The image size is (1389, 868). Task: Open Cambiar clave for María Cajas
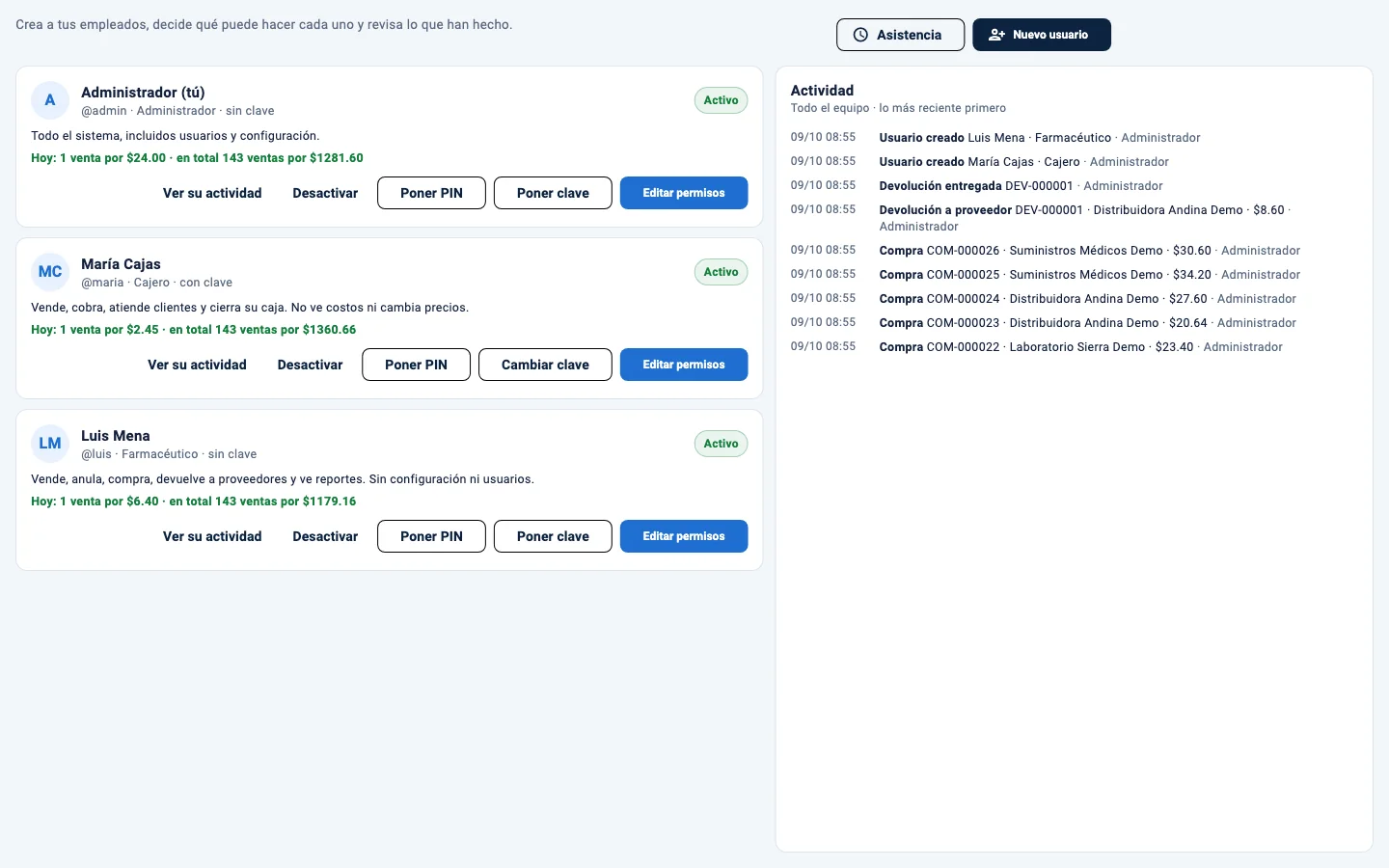545,365
